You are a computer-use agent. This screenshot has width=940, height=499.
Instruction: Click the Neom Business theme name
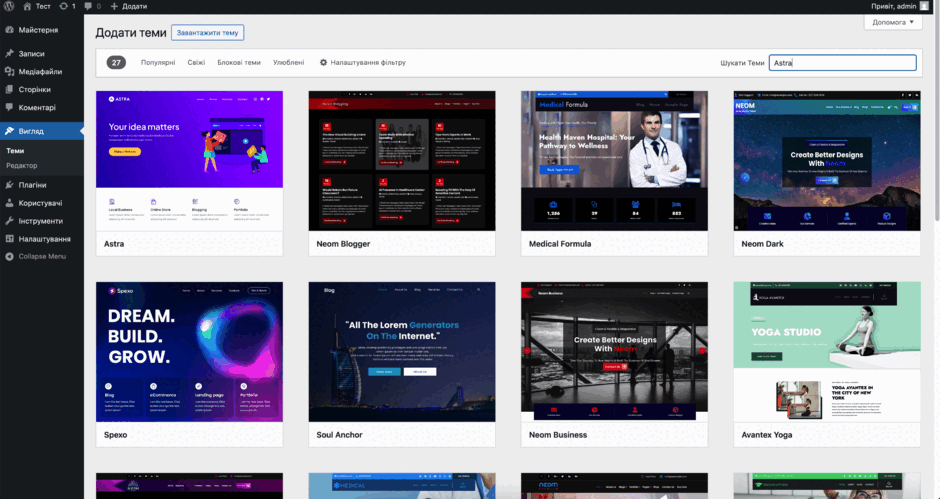pos(558,435)
